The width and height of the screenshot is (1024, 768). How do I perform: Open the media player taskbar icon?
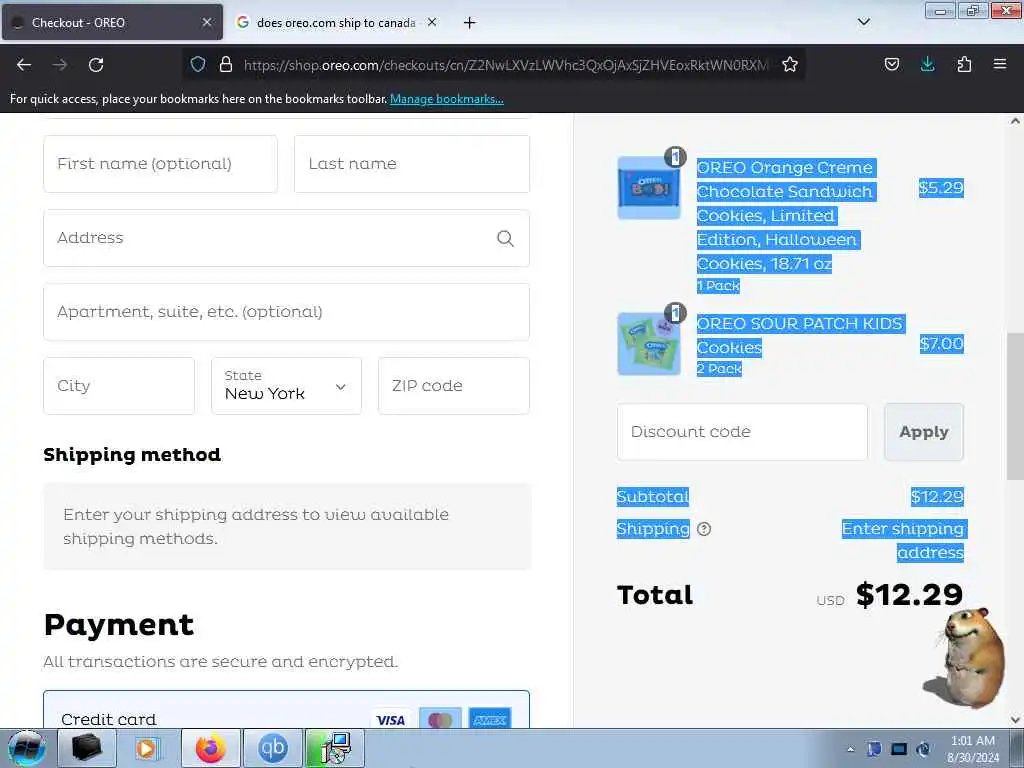pos(148,748)
